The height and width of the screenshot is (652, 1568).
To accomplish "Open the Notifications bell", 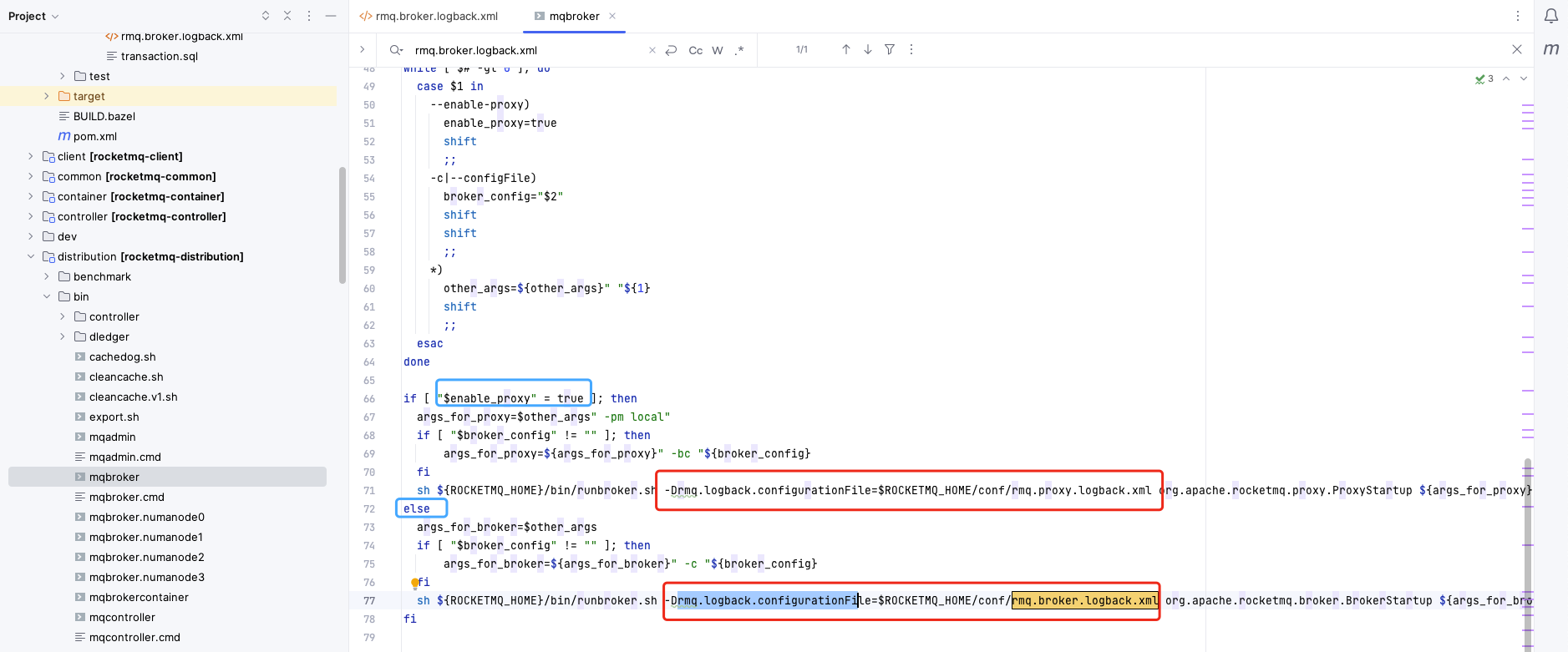I will pos(1550,16).
